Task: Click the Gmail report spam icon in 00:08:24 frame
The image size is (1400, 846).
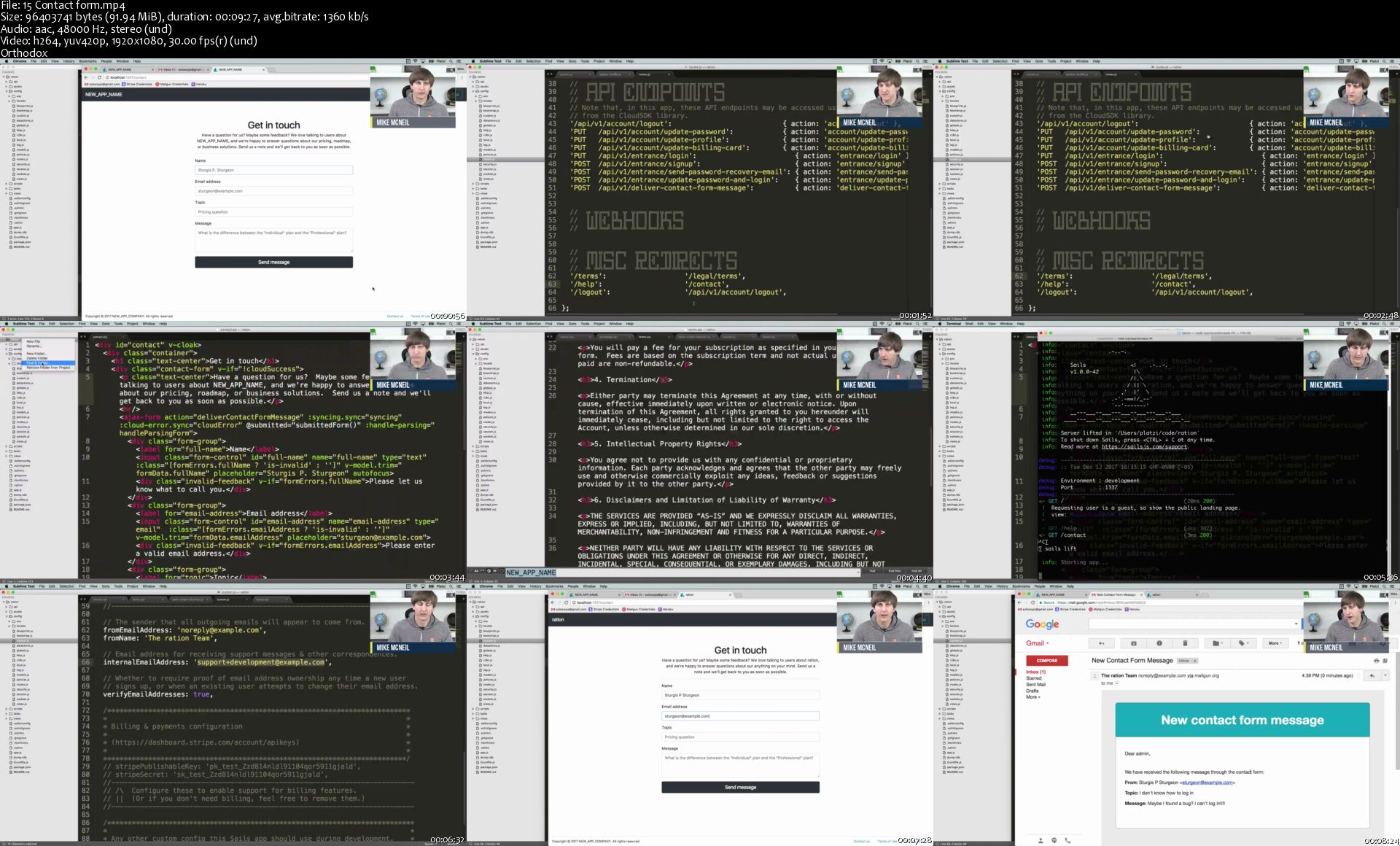Action: click(x=1159, y=643)
